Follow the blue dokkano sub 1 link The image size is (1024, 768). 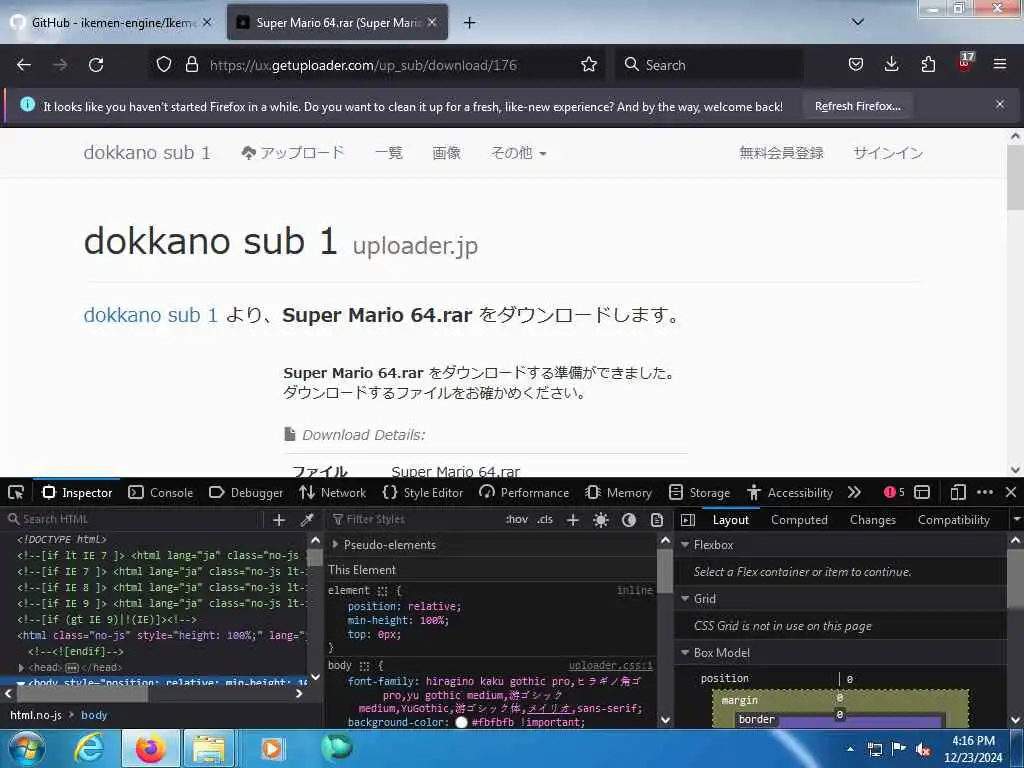coord(150,315)
